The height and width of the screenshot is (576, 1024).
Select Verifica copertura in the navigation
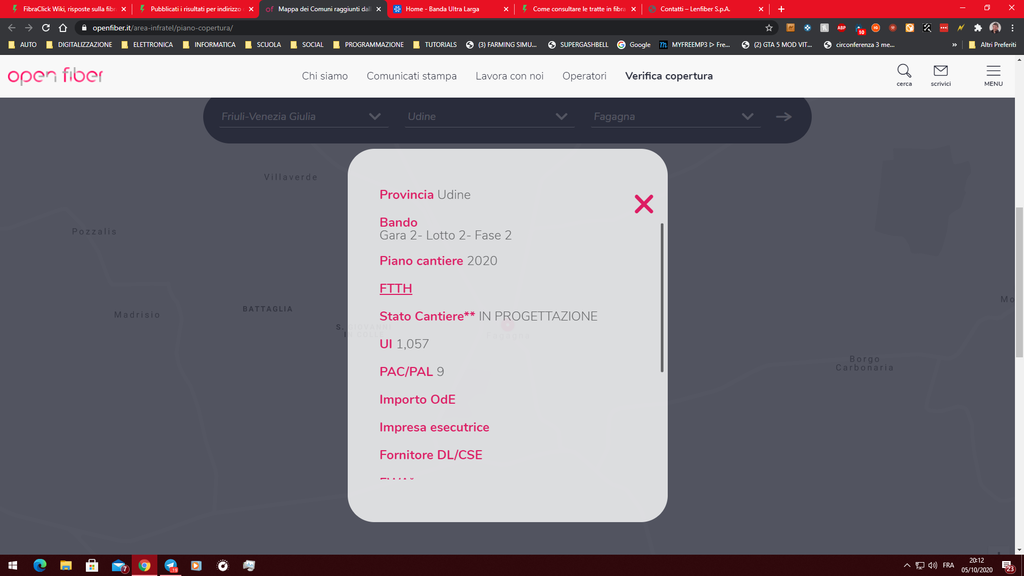coord(669,76)
